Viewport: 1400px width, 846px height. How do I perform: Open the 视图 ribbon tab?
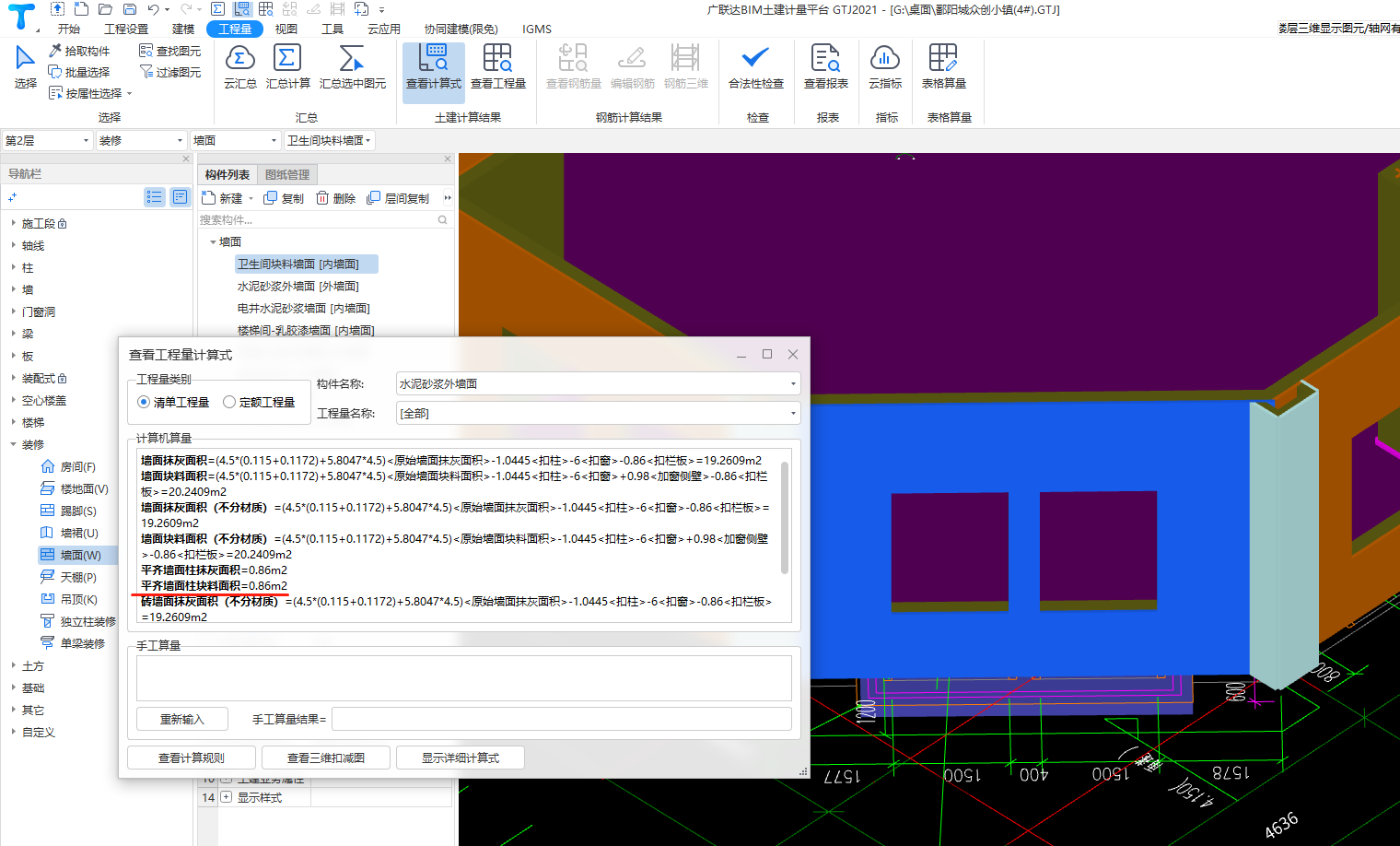286,29
